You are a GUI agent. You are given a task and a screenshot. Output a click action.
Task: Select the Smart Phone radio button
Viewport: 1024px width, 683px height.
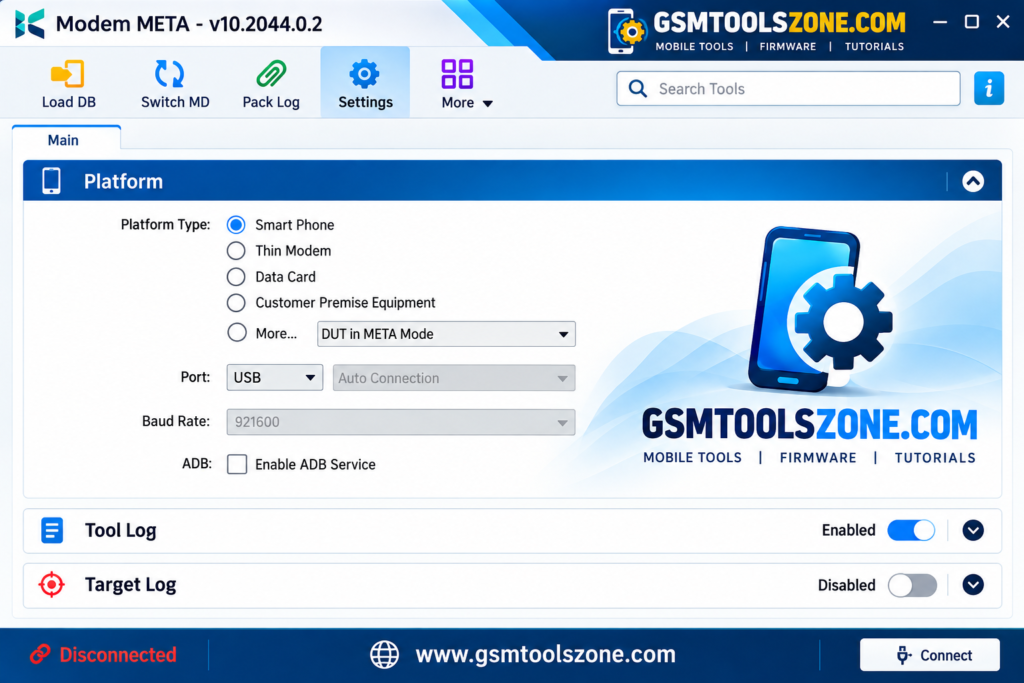[x=236, y=225]
